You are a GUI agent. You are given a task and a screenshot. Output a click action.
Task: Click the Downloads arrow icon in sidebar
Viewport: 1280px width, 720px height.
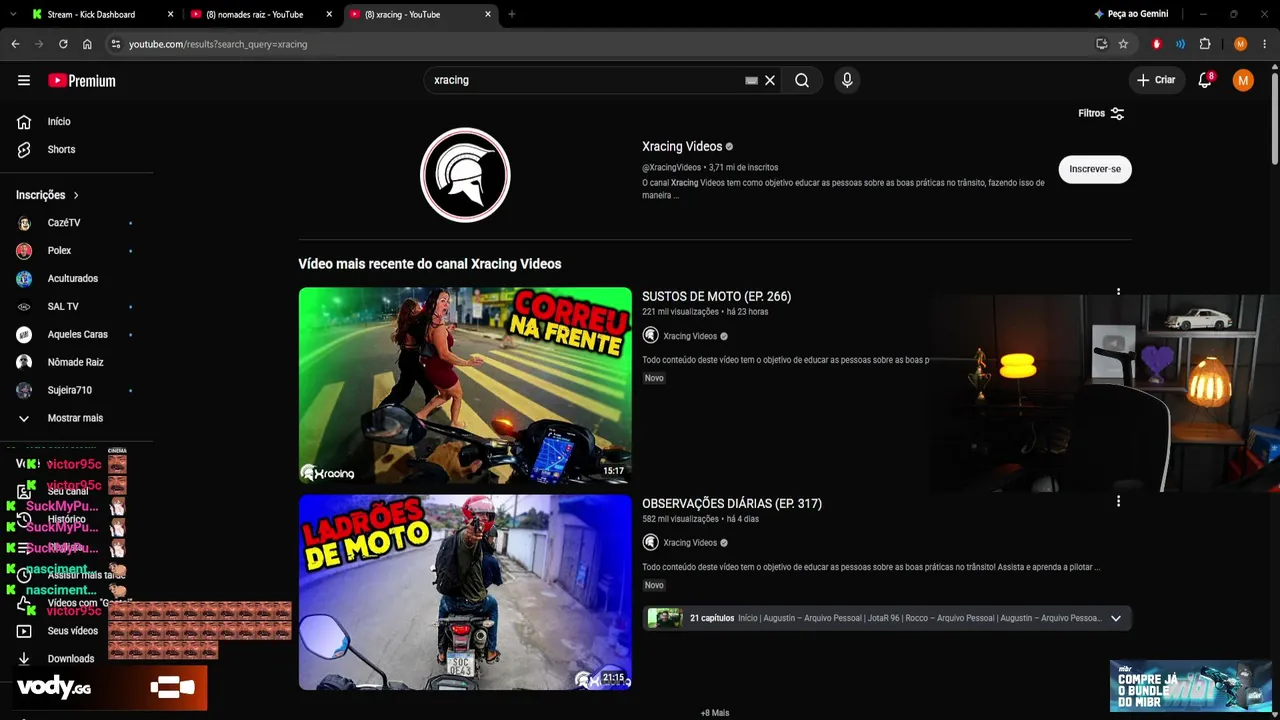point(24,659)
